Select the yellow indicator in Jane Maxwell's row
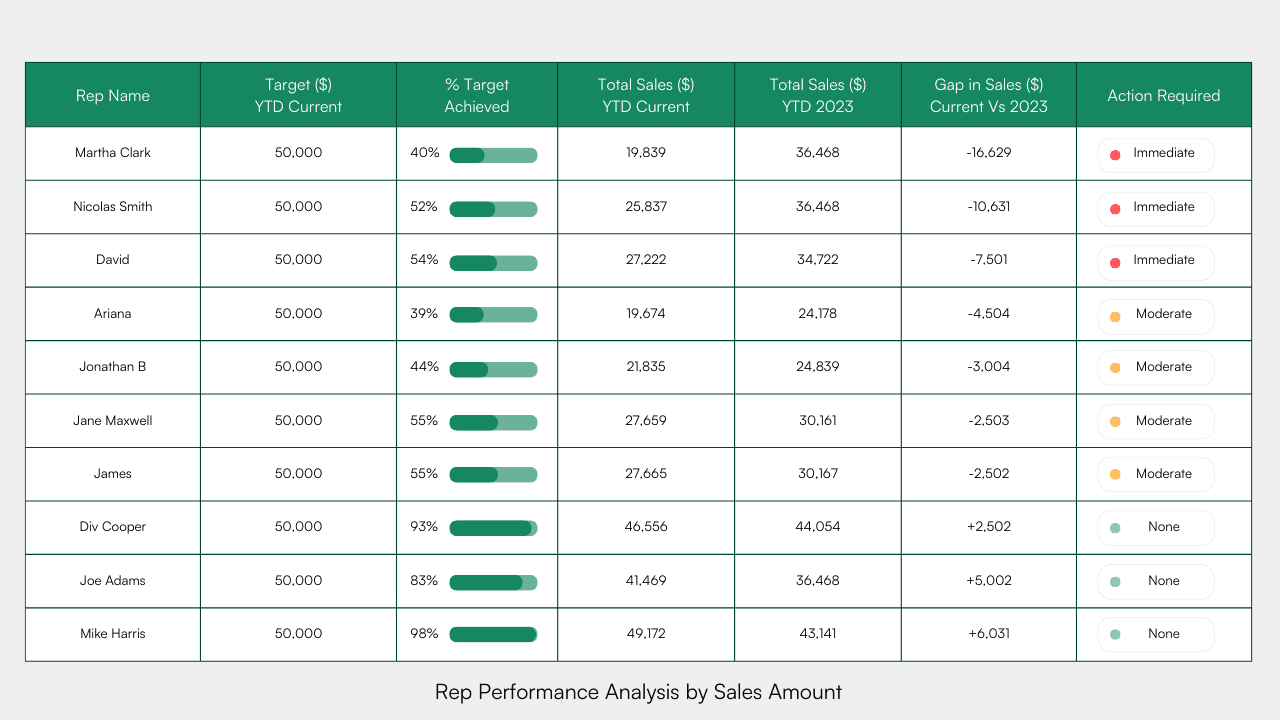 point(1114,421)
